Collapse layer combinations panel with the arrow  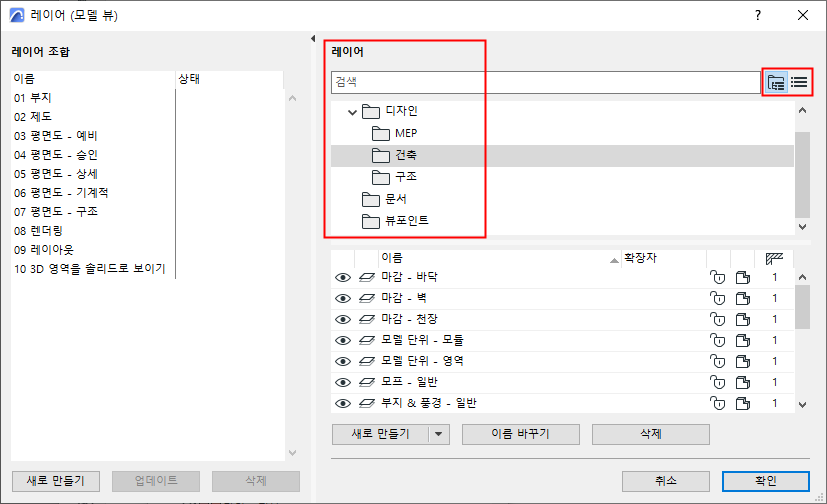coord(313,38)
